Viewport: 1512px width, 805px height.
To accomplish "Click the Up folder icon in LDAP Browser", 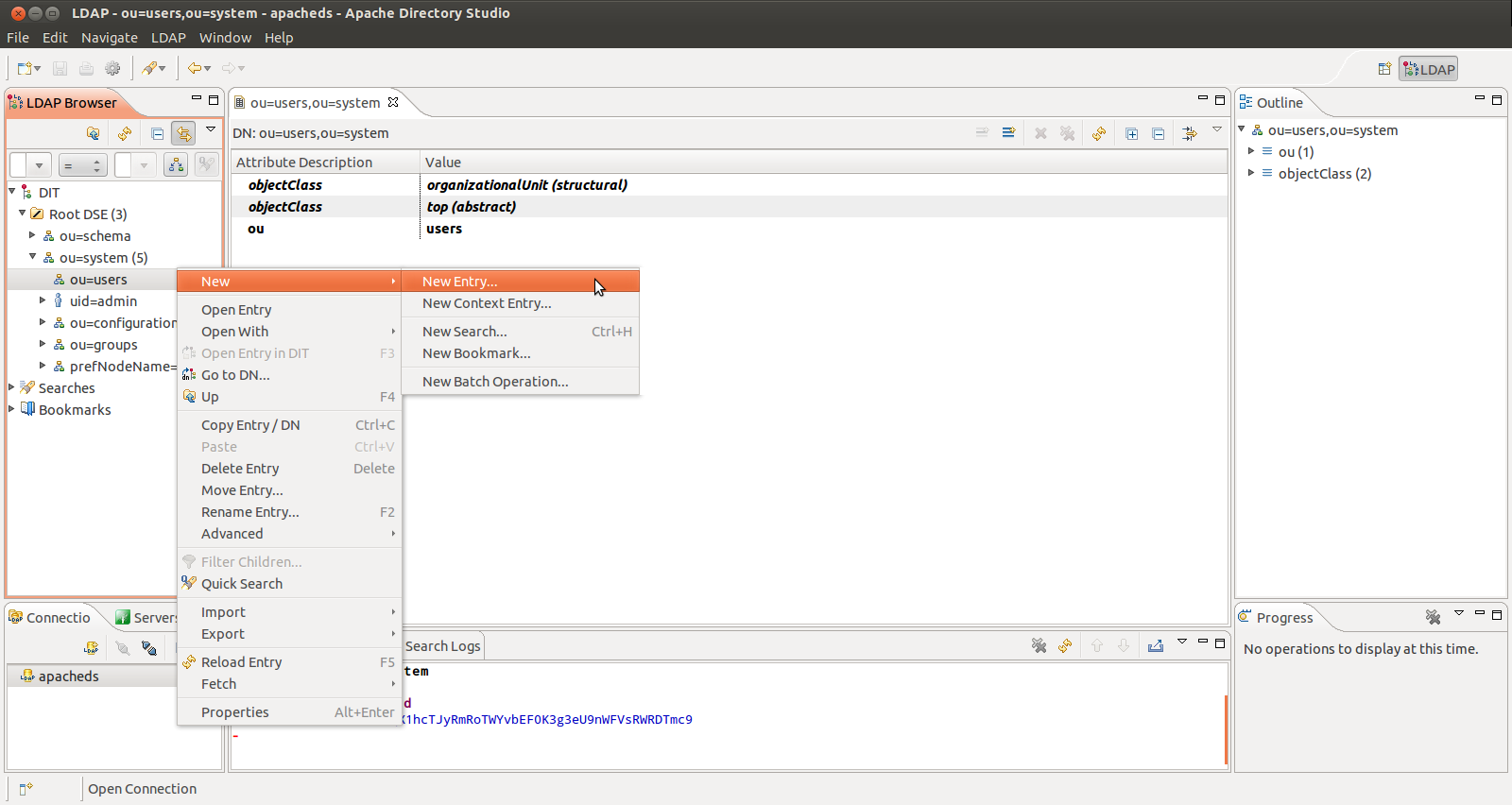I will (x=93, y=133).
